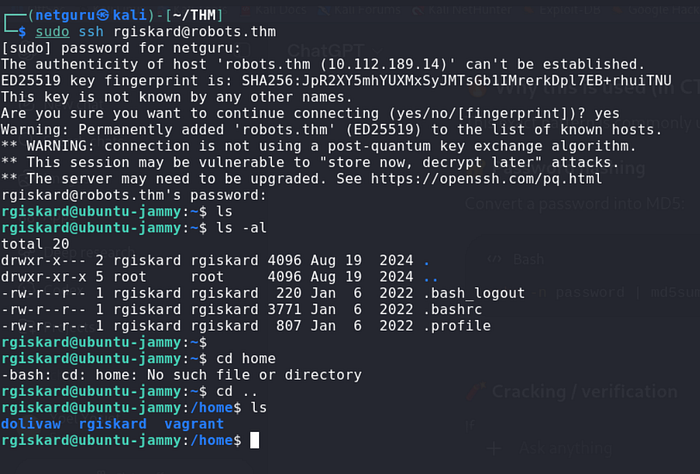Select the dolivaw directory name

[31, 424]
